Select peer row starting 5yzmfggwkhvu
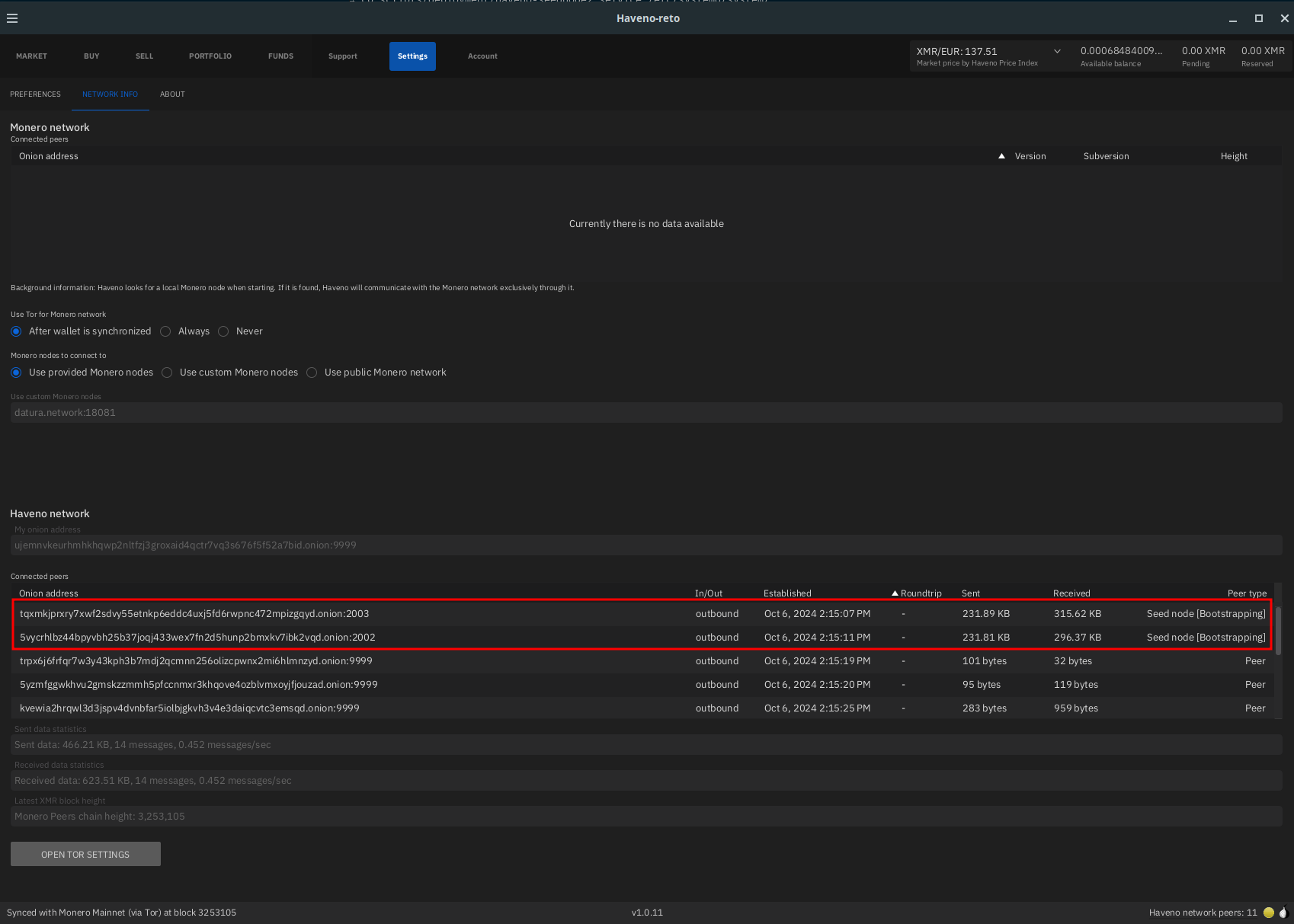The width and height of the screenshot is (1294, 924). [x=642, y=685]
